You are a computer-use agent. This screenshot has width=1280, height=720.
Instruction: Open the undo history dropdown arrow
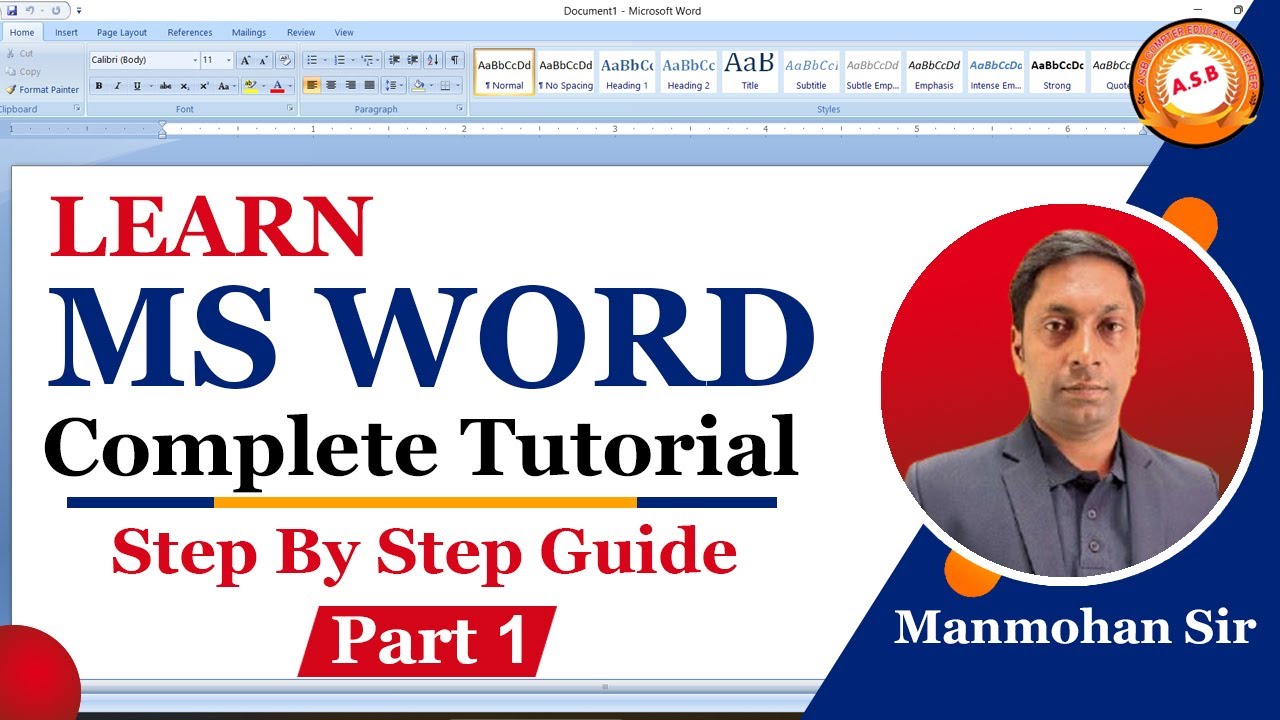(42, 11)
